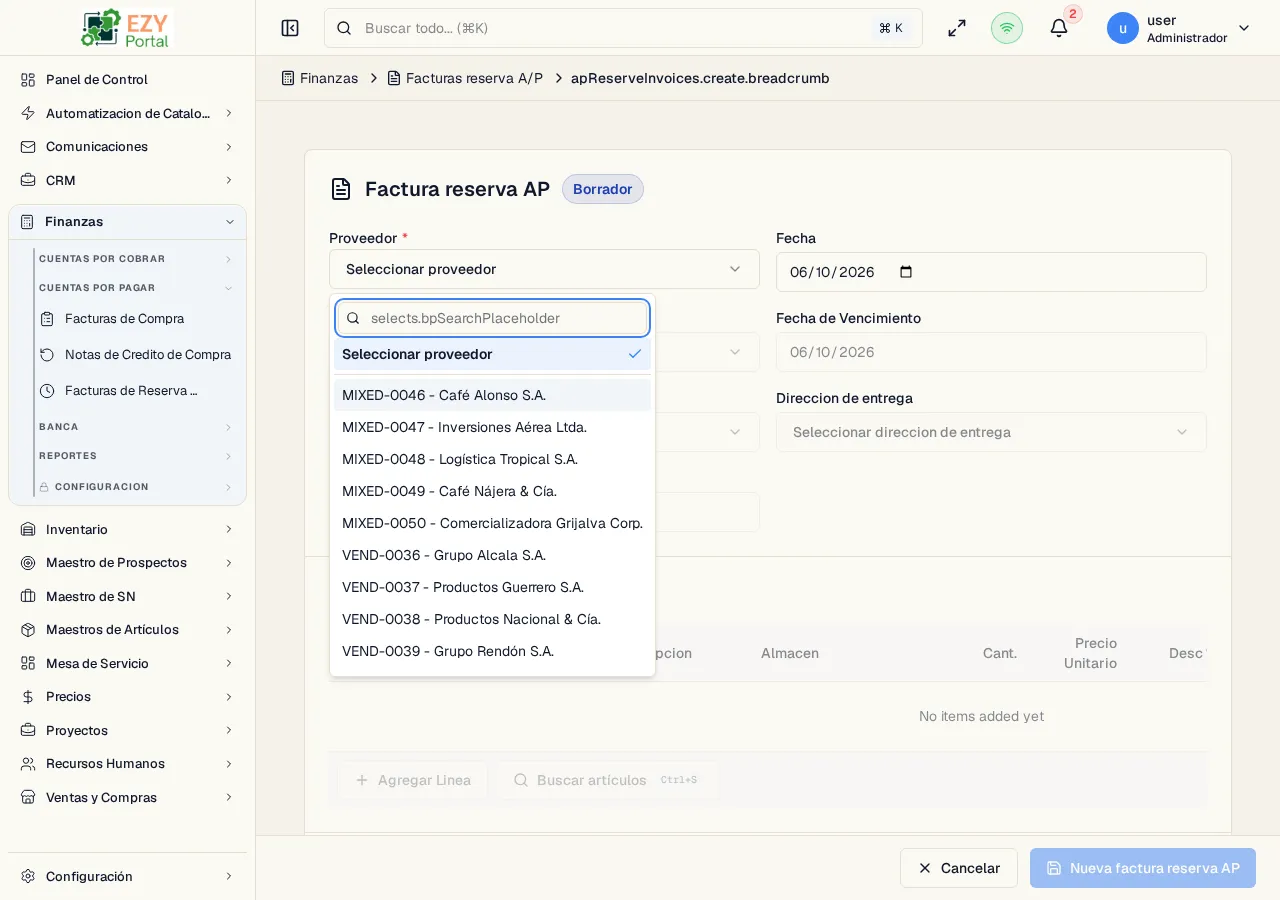
Task: Click the Agregar Linea button
Action: tap(412, 780)
